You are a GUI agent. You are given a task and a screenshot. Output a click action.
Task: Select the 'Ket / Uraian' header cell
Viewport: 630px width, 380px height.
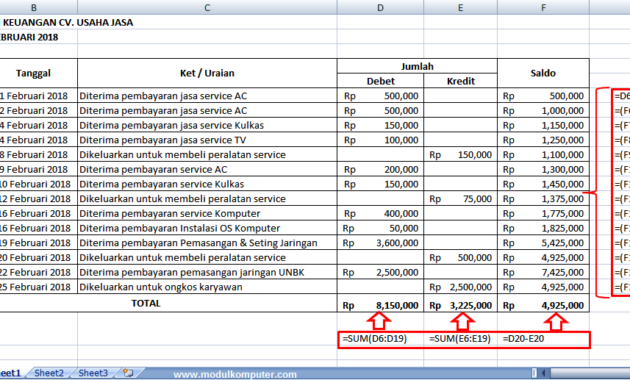click(x=207, y=73)
